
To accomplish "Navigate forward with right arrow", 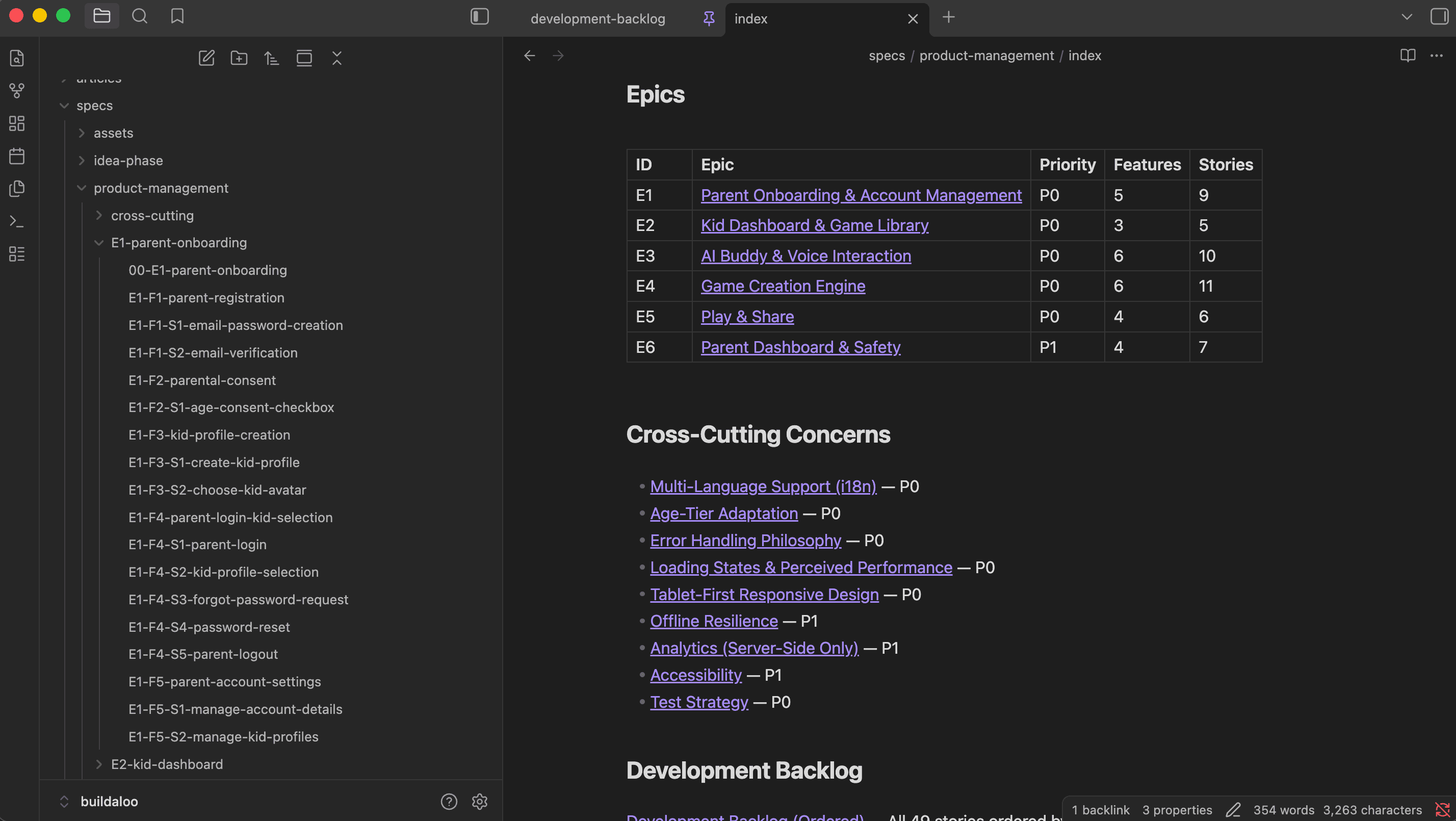I will click(x=558, y=56).
